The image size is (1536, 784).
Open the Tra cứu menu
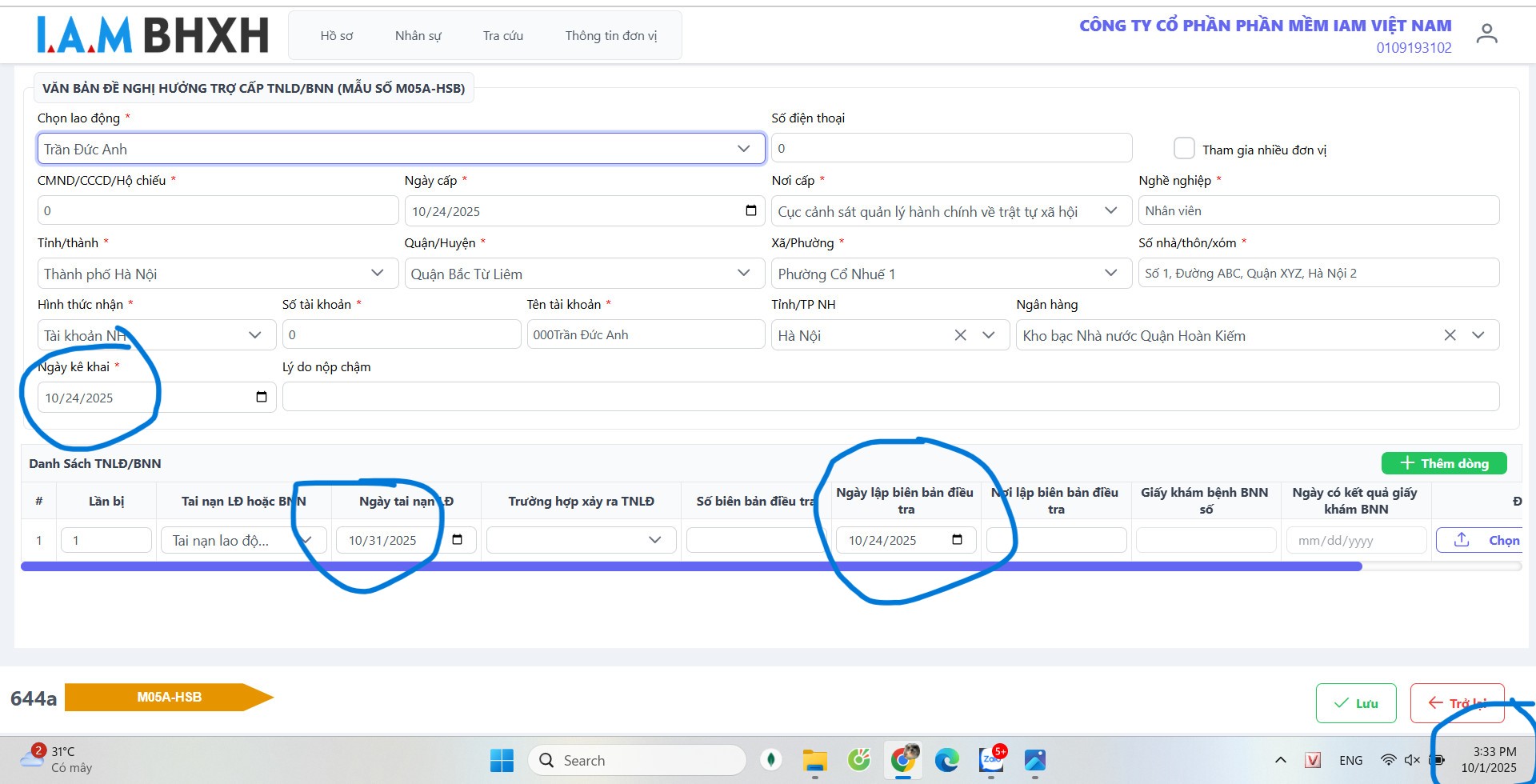pos(503,35)
